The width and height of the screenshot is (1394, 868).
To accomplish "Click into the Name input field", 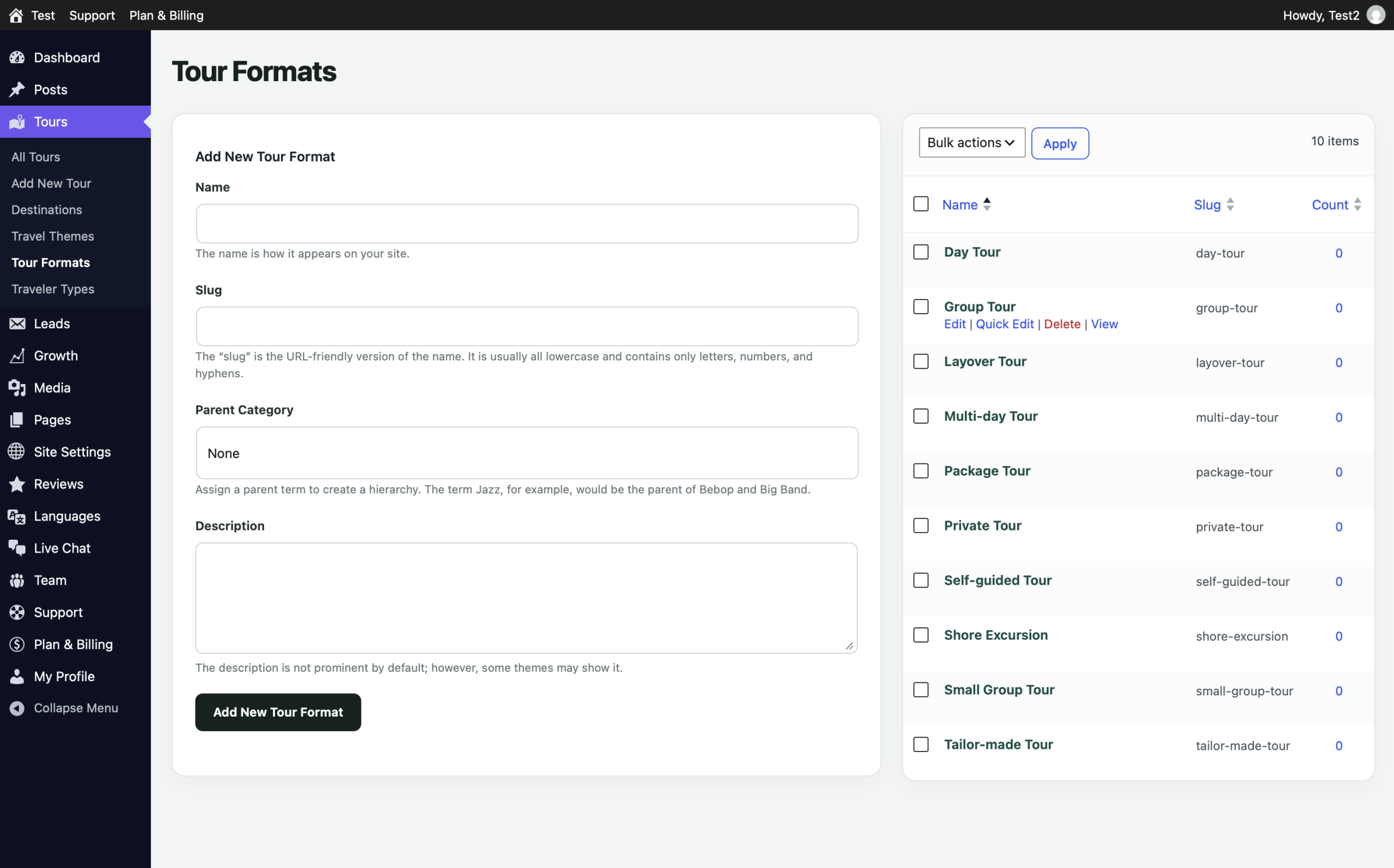I will [527, 223].
